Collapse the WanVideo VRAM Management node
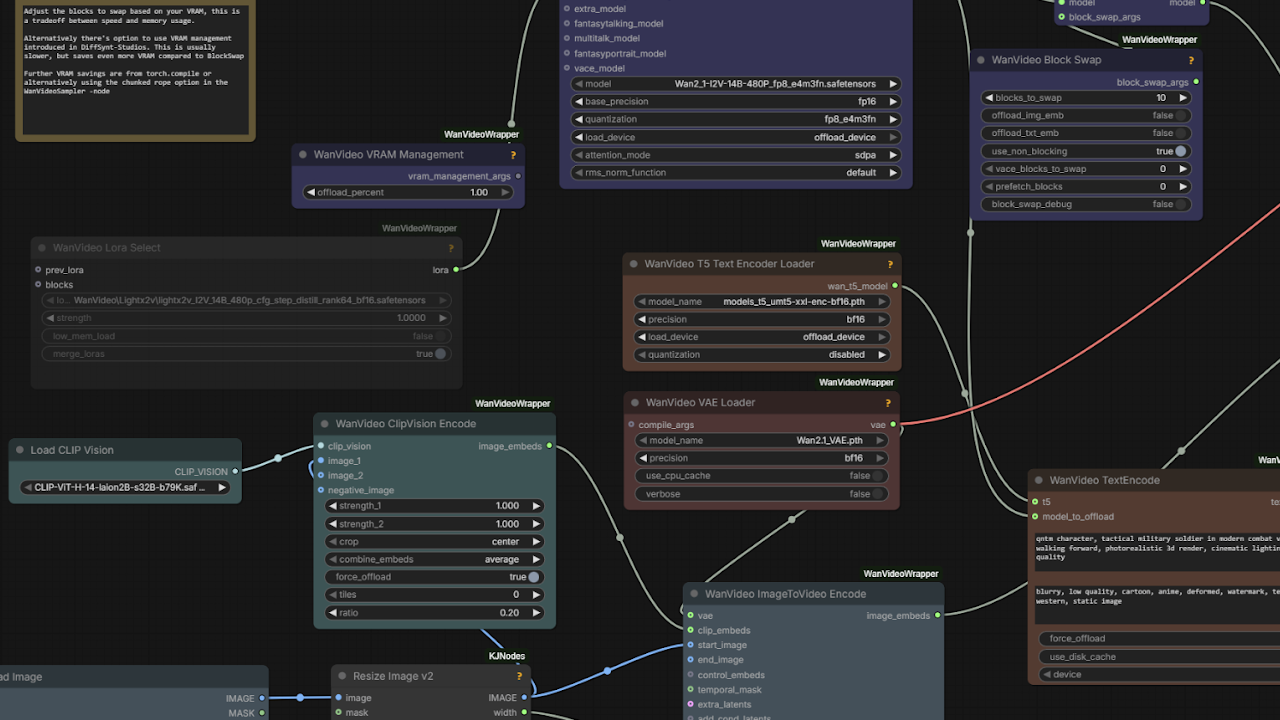 [303, 155]
